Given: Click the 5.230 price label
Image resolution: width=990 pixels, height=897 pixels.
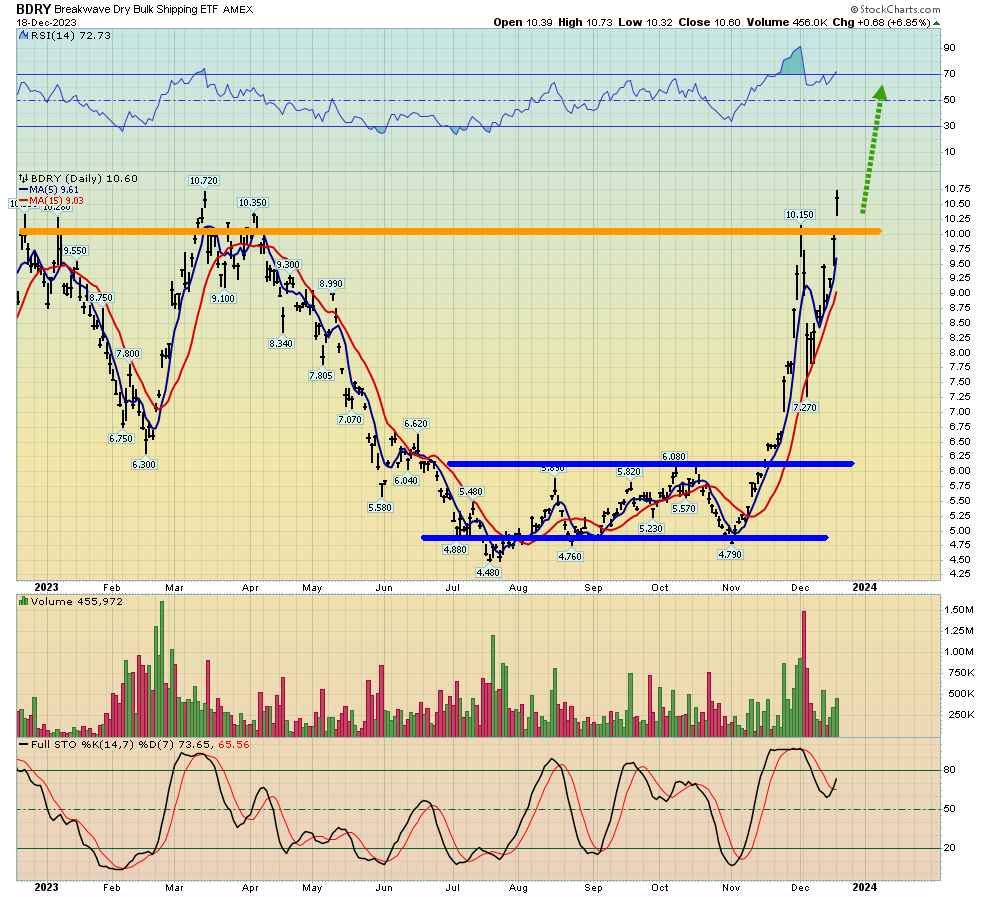Looking at the screenshot, I should click(651, 529).
